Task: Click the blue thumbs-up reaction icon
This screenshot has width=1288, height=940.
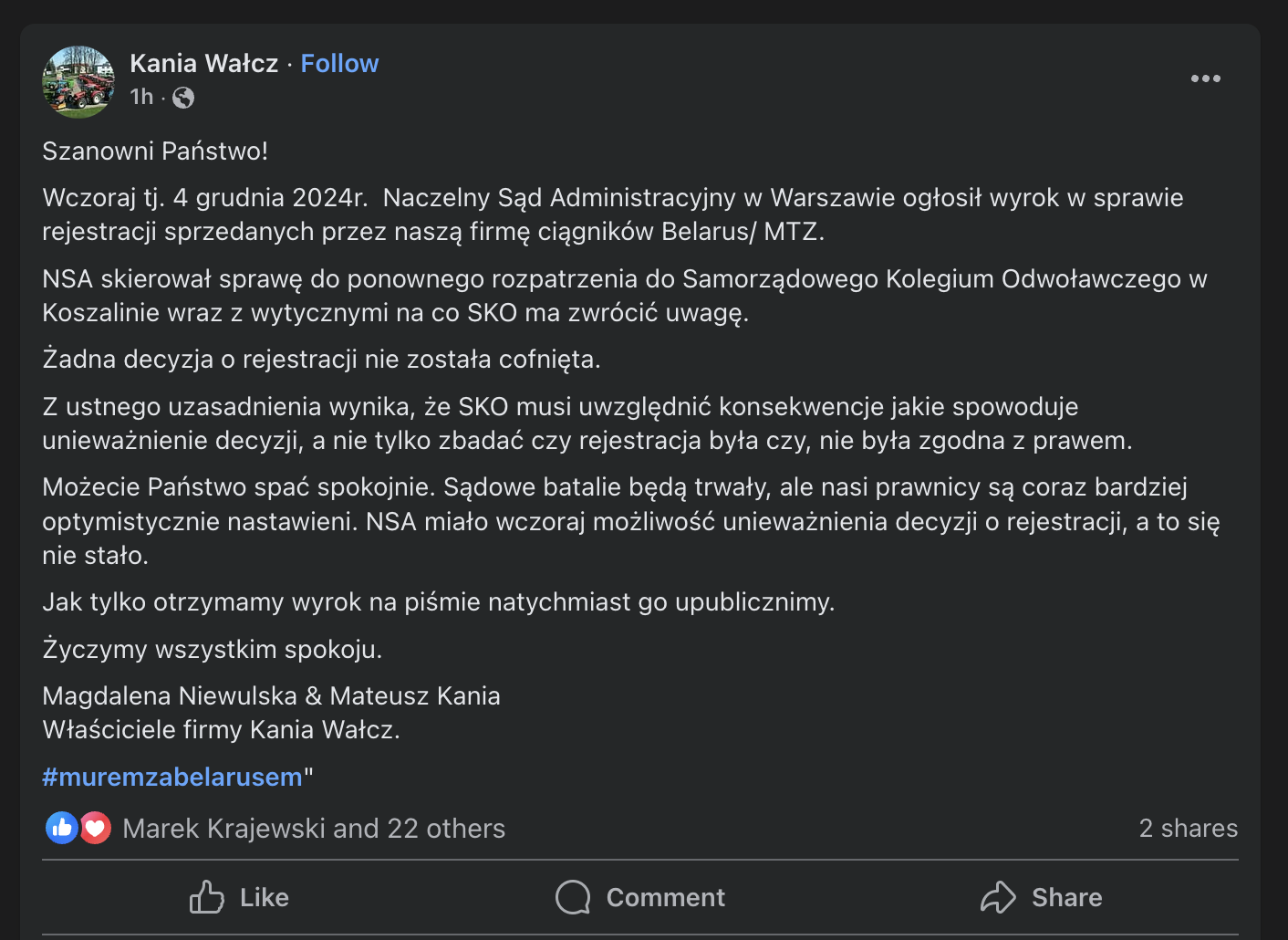Action: [61, 828]
